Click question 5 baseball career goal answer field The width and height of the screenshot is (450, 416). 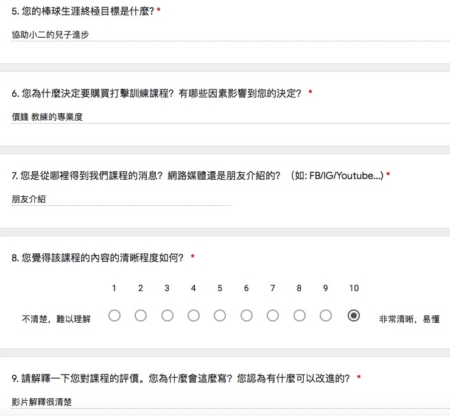[x=230, y=35]
